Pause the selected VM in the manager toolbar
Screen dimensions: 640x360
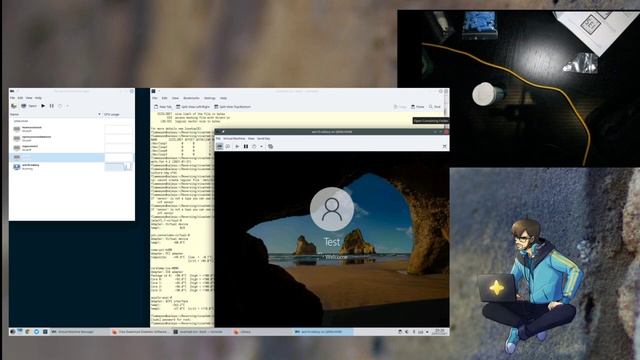pyautogui.click(x=51, y=106)
